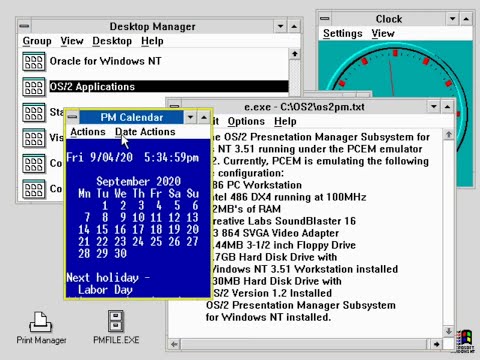Open the Group menu in Desktop Manager
The width and height of the screenshot is (480, 360).
[x=37, y=41]
